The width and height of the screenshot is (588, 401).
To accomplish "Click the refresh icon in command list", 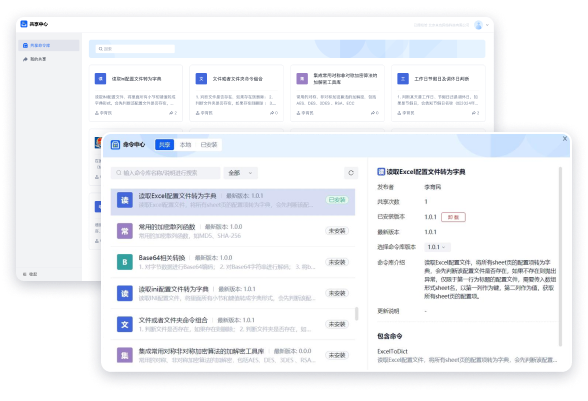I will click(x=351, y=173).
